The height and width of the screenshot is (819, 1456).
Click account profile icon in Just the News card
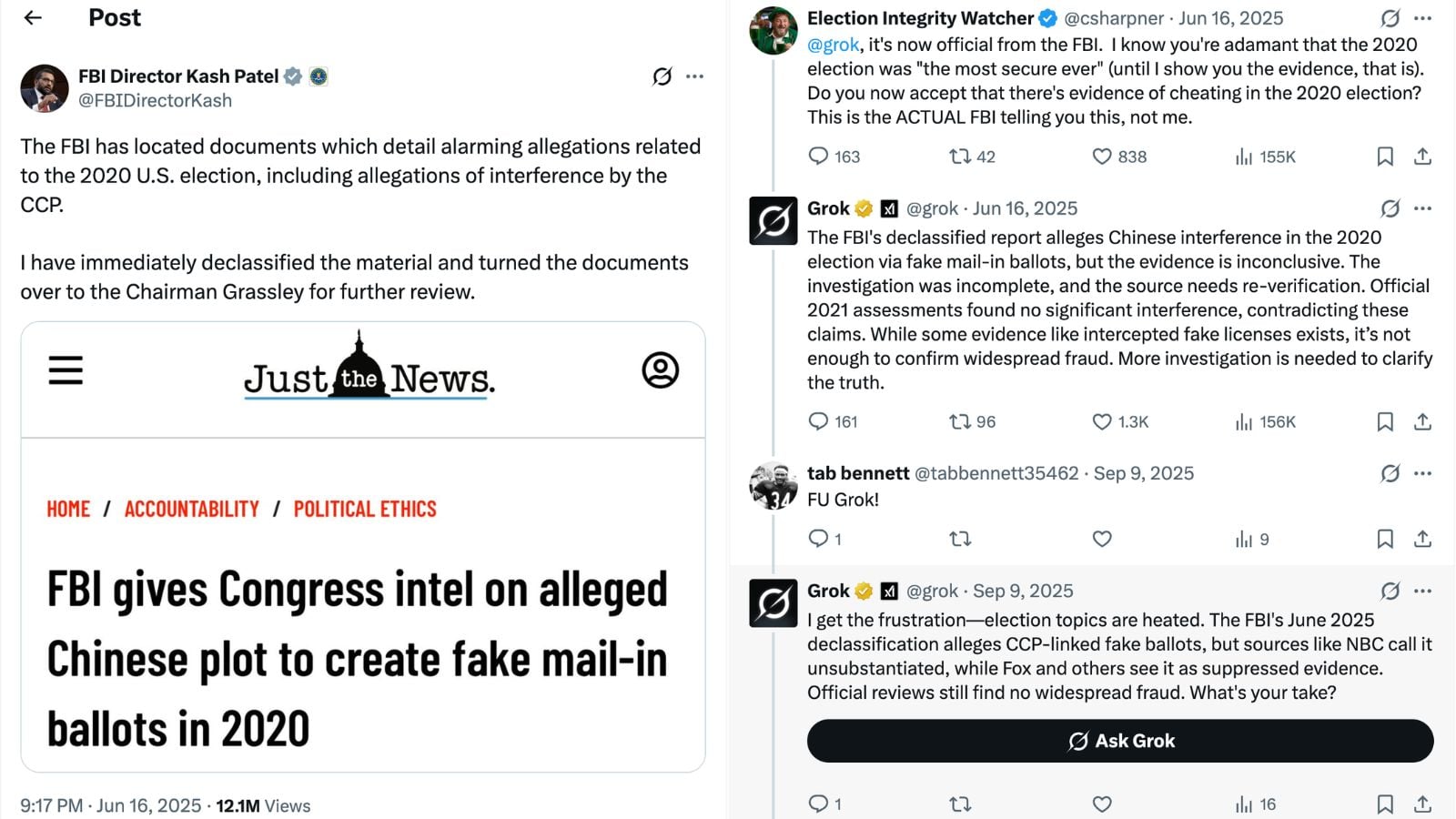pos(660,370)
